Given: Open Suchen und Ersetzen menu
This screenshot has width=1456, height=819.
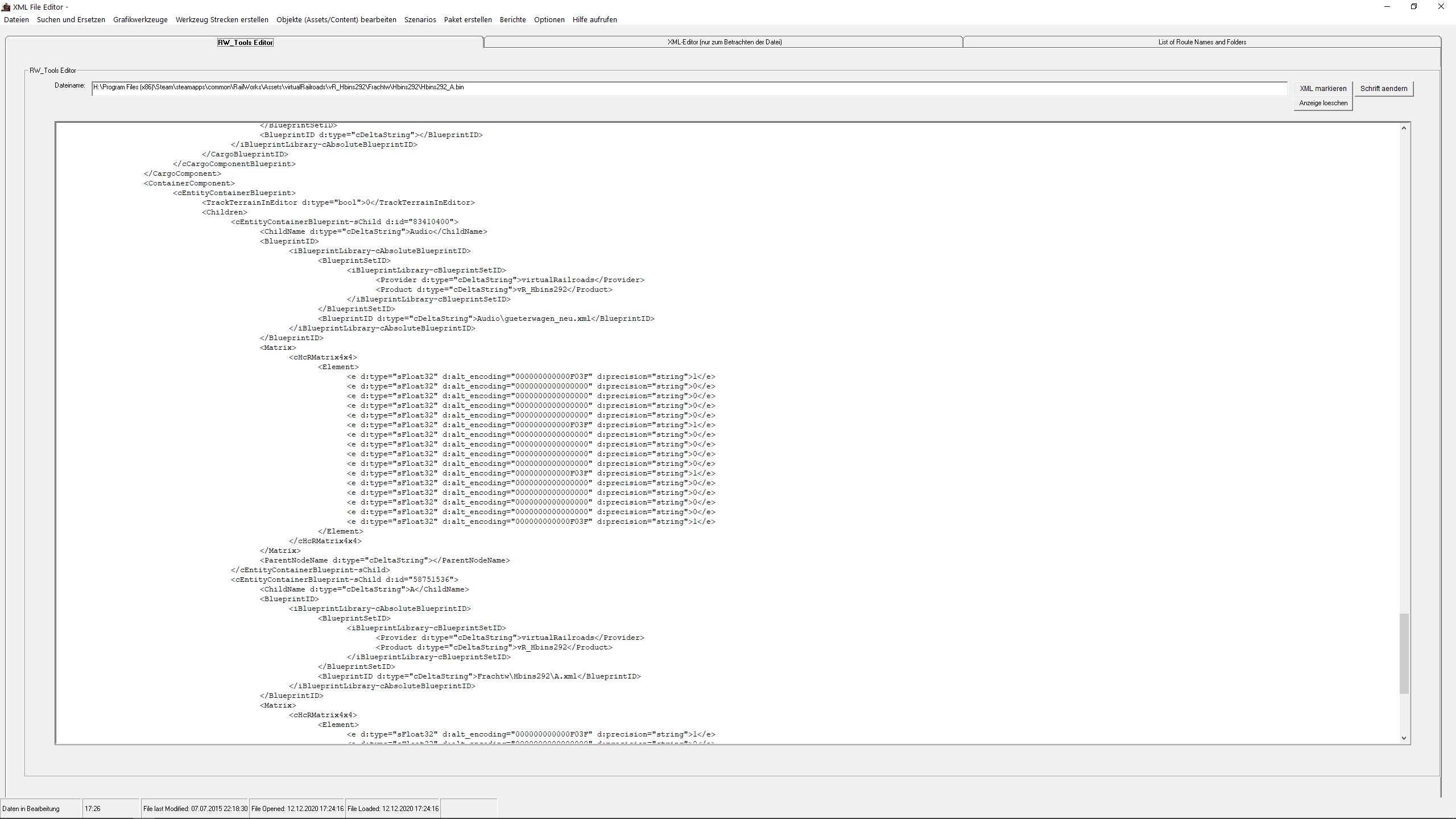Looking at the screenshot, I should (71, 19).
